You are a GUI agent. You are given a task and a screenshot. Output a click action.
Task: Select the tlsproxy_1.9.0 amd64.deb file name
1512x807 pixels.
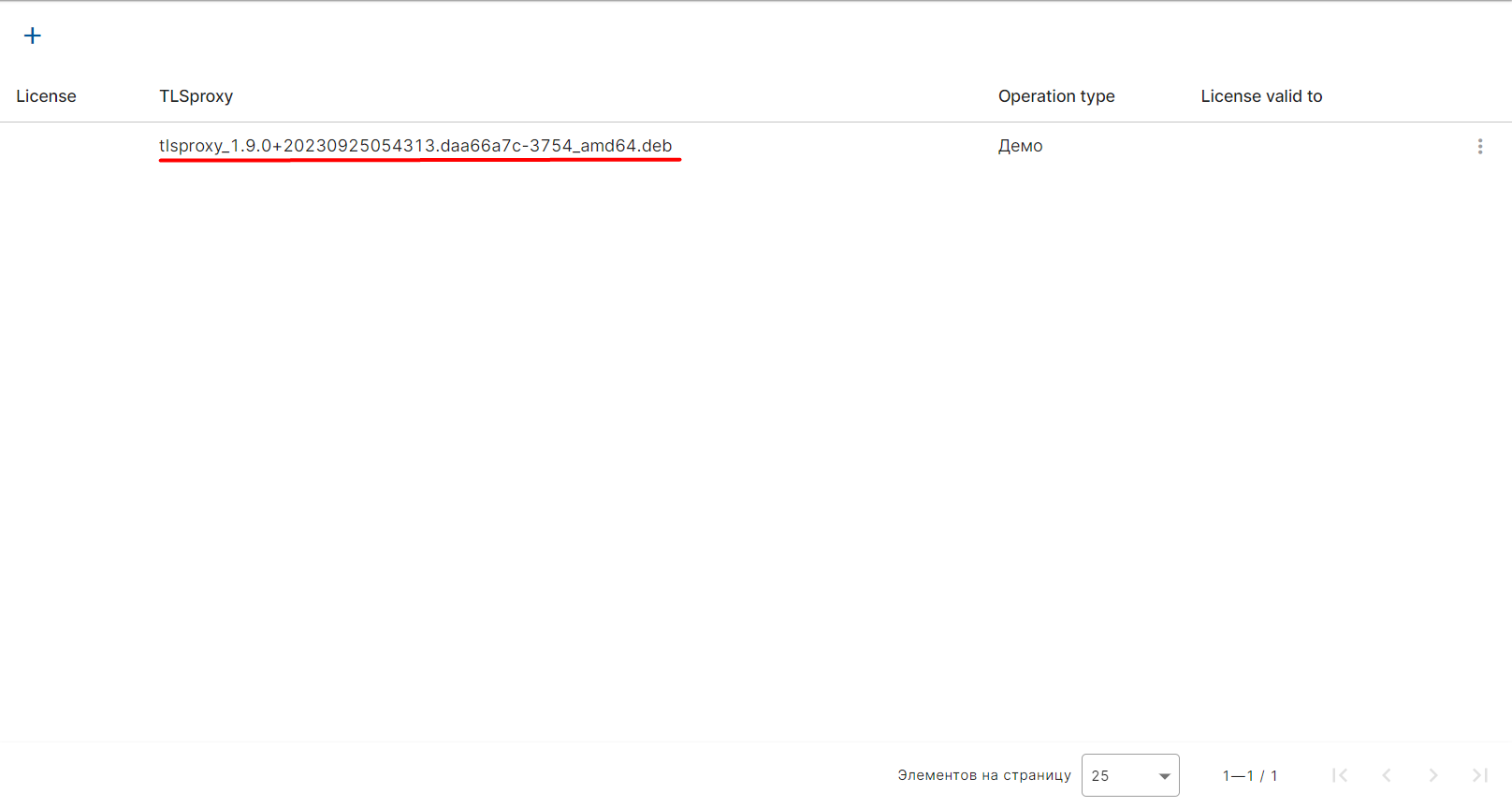(x=414, y=146)
